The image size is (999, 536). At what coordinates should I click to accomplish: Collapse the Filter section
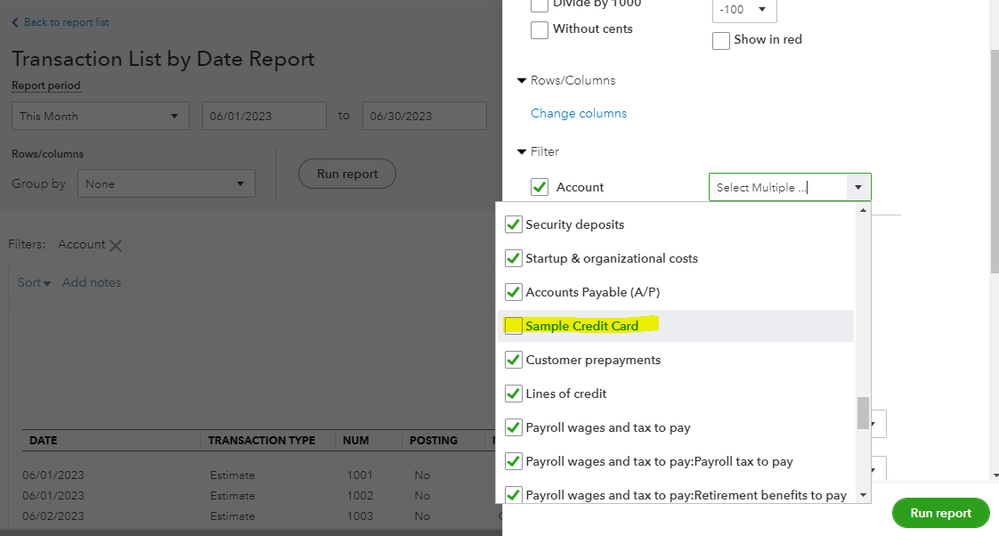[521, 152]
